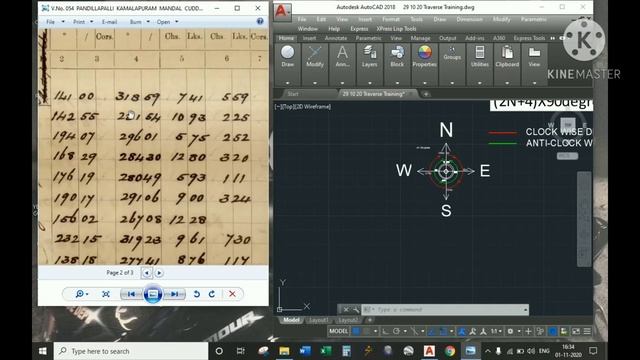Image resolution: width=640 pixels, height=360 pixels.
Task: Click the Windows search box
Action: 131,351
